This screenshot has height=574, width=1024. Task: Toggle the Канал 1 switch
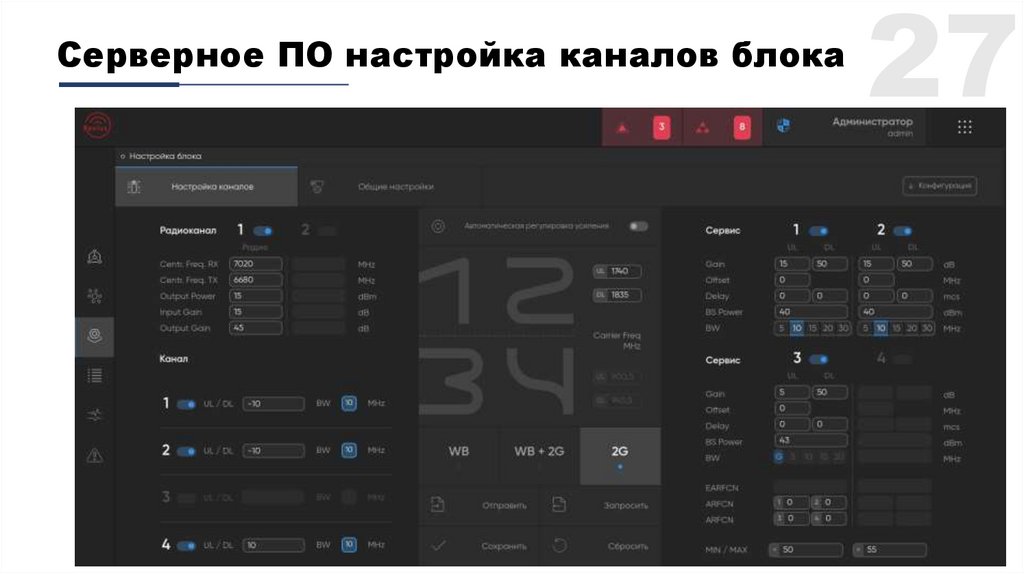(186, 404)
